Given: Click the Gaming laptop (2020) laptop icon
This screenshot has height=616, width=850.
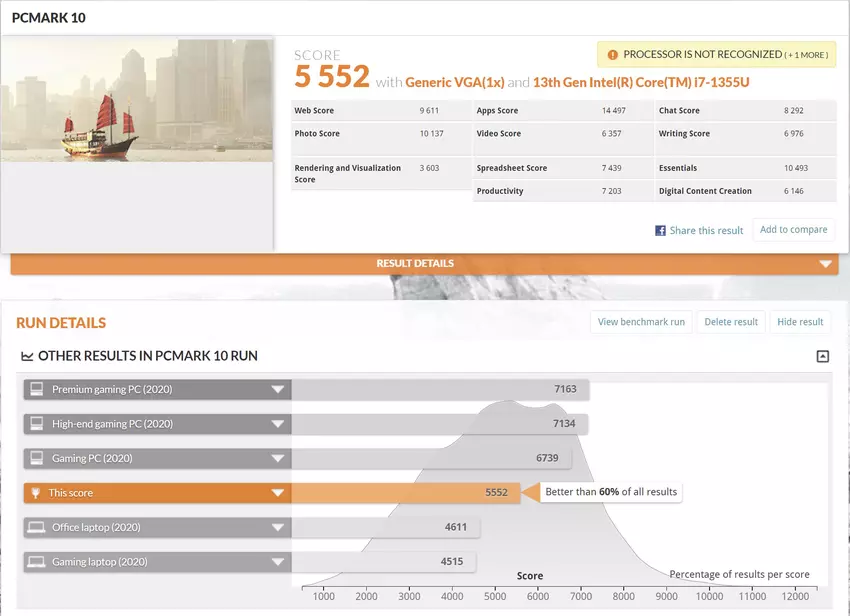Looking at the screenshot, I should [37, 561].
